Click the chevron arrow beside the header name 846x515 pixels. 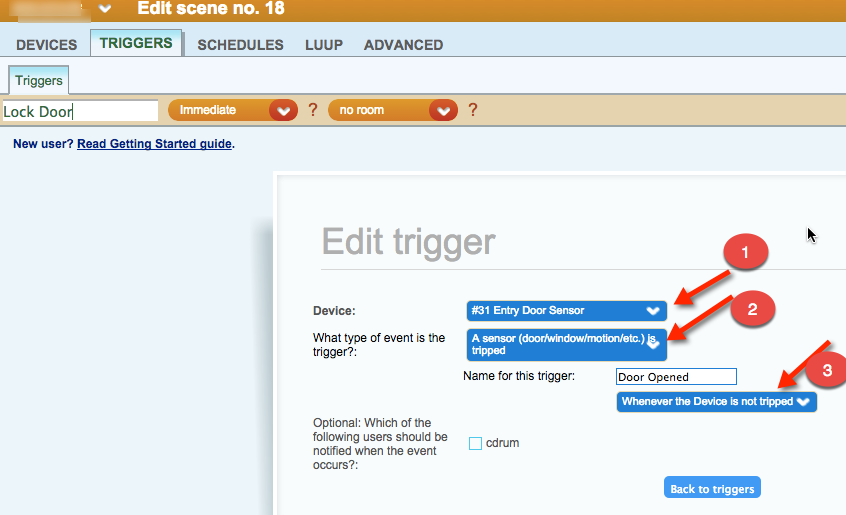click(x=104, y=9)
